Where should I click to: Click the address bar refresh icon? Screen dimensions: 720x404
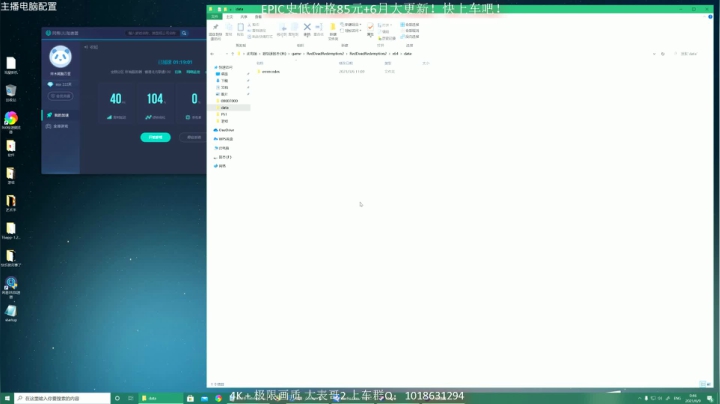tap(663, 54)
